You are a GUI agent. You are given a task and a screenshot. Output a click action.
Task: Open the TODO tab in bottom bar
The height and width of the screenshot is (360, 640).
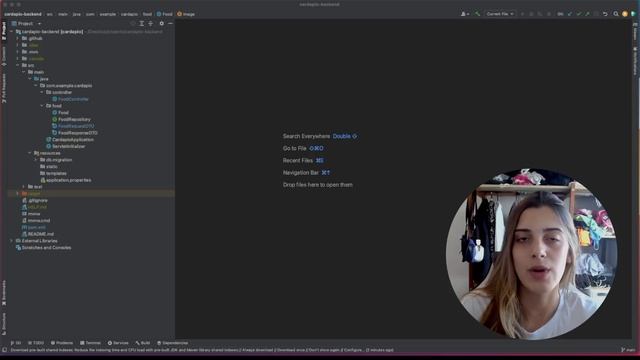[36, 343]
